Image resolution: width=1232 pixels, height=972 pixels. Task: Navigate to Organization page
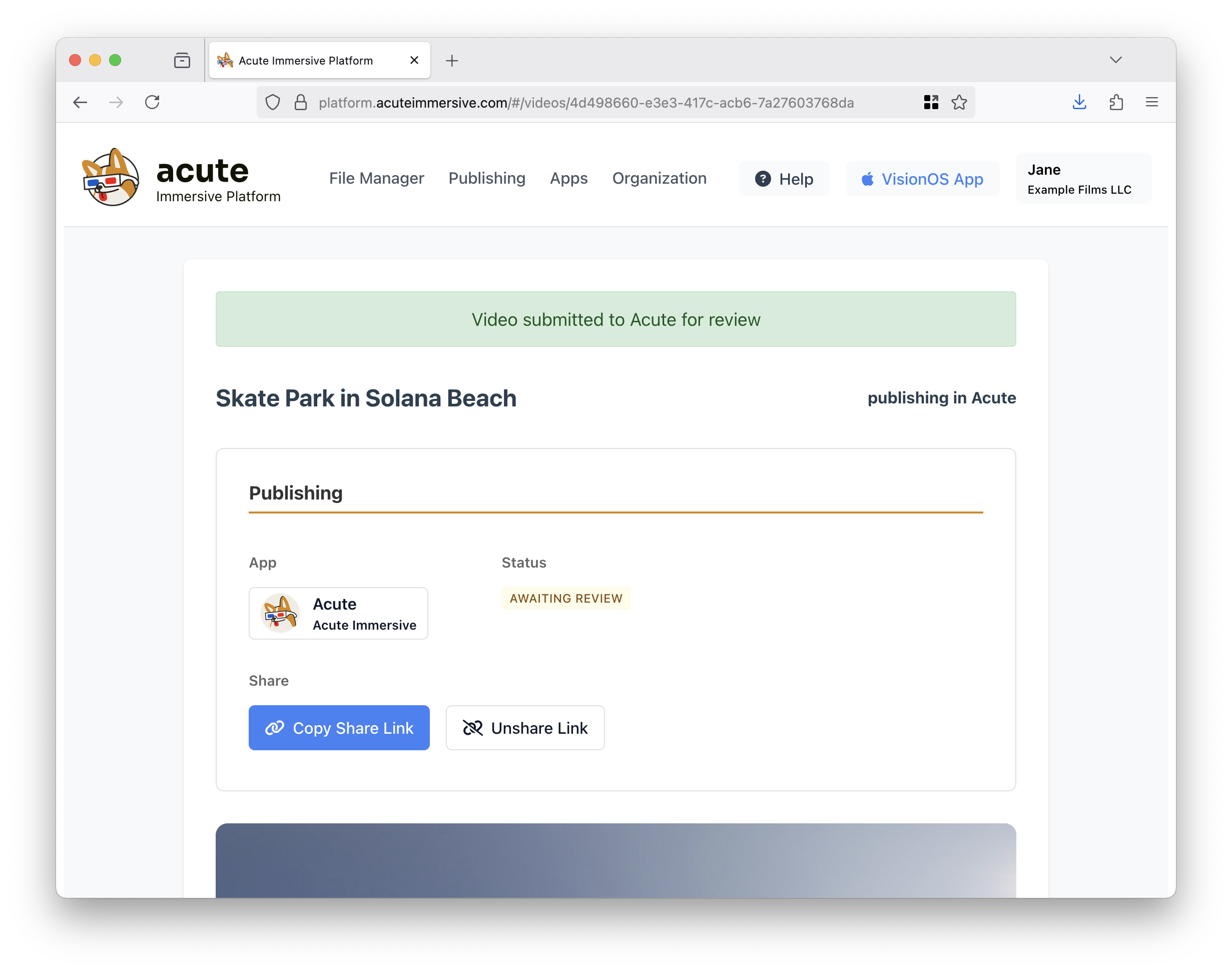(x=659, y=179)
